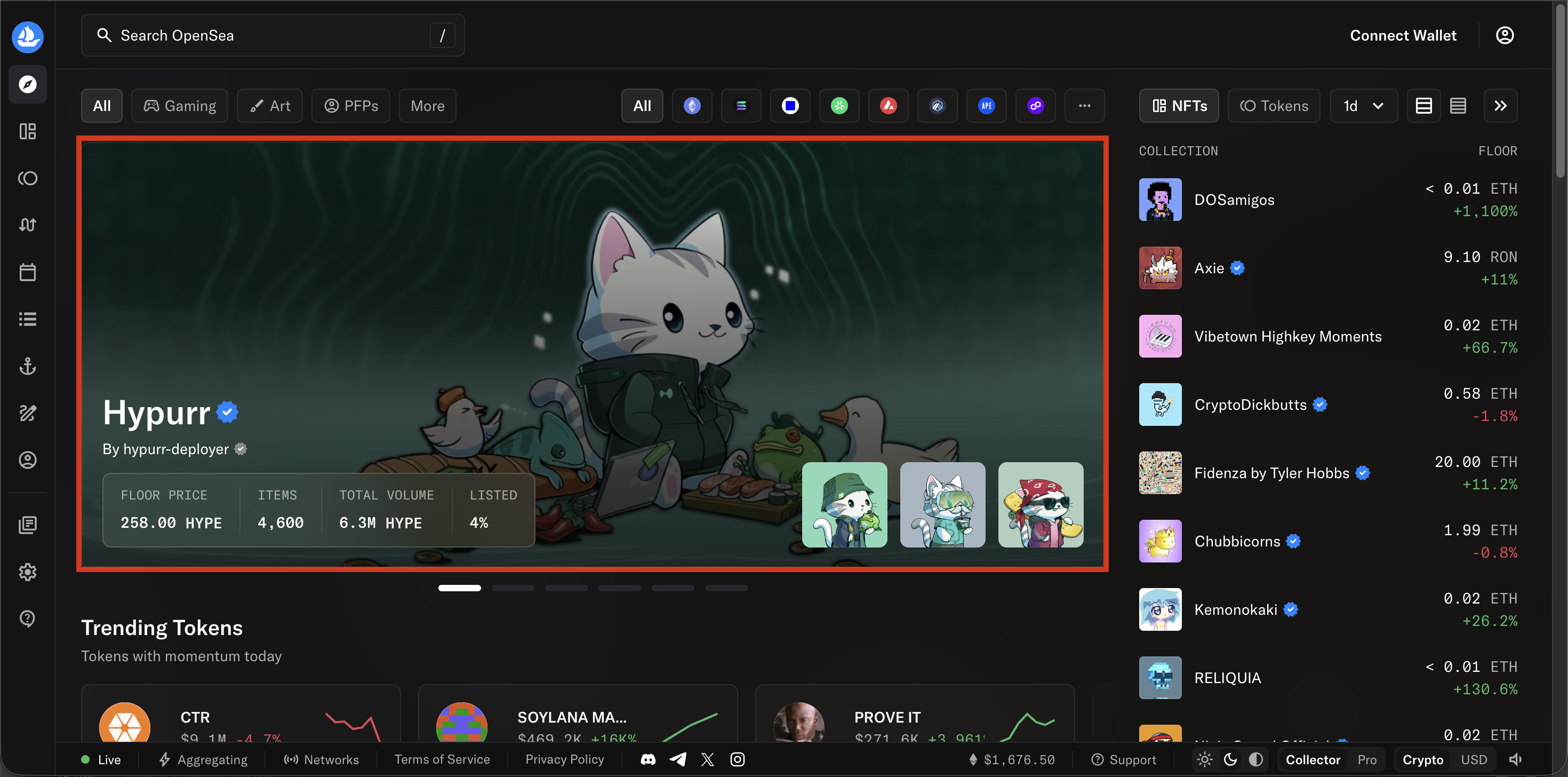Screen dimensions: 1568x777
Task: Open the Profile icon in sidebar
Action: (x=27, y=460)
